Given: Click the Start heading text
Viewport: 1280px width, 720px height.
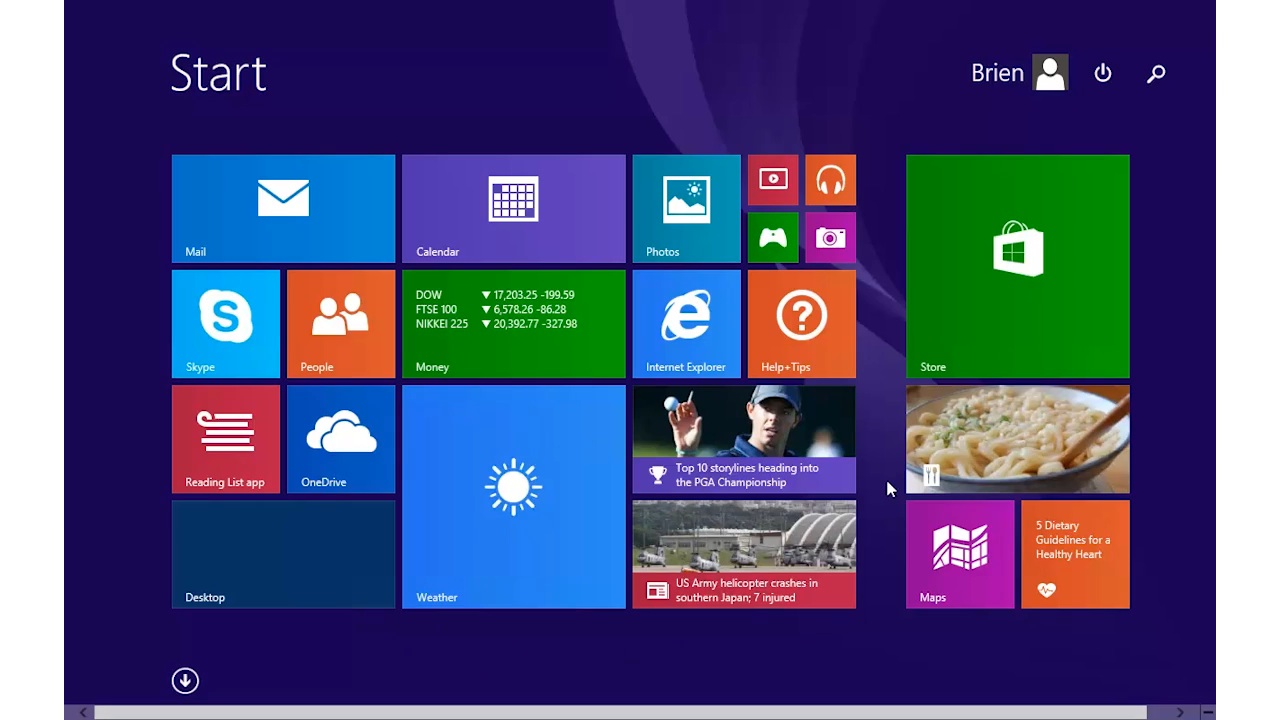Looking at the screenshot, I should point(218,73).
